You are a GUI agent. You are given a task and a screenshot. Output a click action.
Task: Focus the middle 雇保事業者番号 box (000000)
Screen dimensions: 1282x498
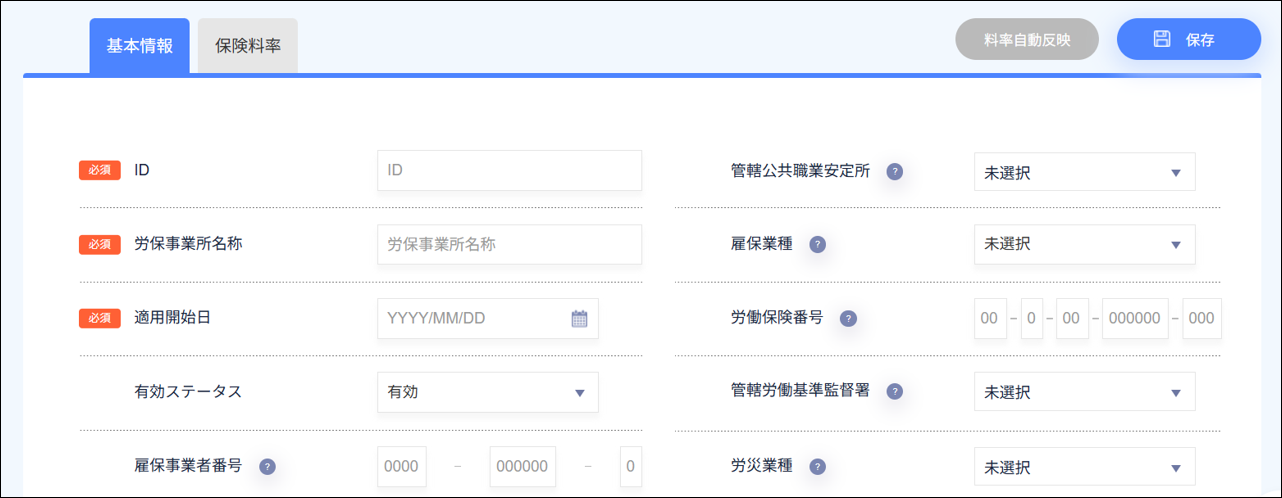(x=523, y=466)
